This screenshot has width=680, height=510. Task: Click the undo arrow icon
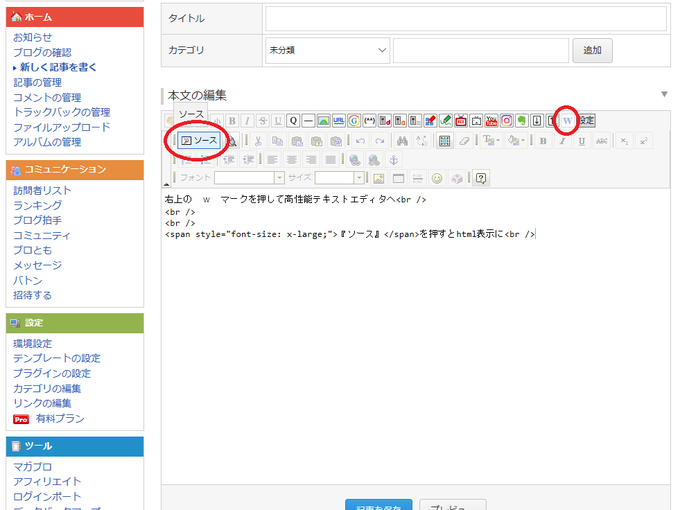(360, 141)
